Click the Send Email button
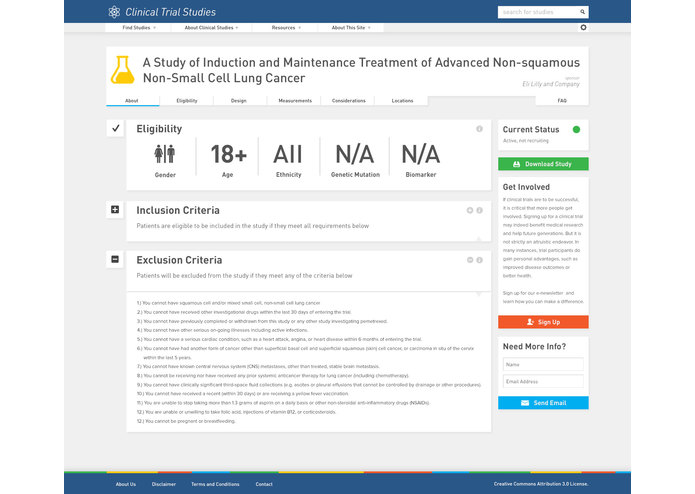This screenshot has width=695, height=494. click(x=543, y=403)
